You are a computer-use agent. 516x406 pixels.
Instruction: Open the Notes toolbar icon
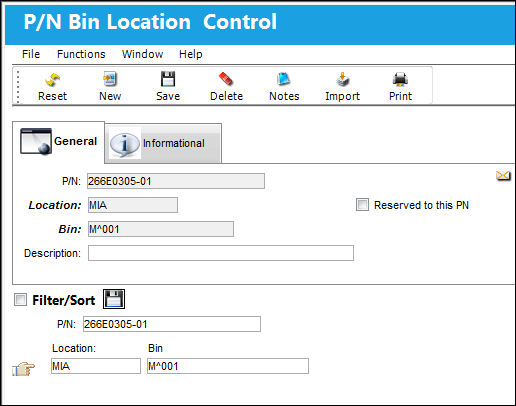click(x=284, y=79)
